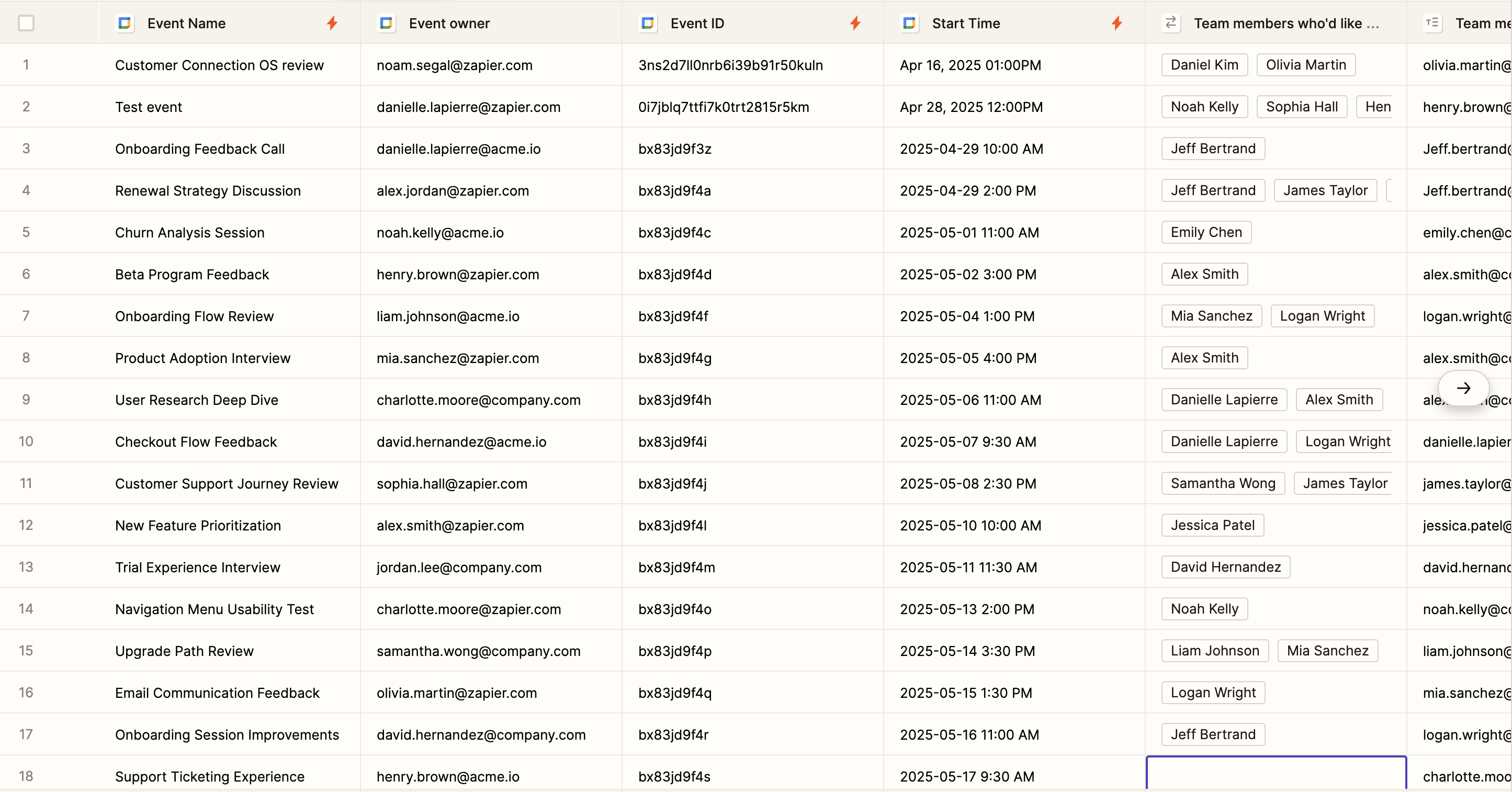Viewport: 1512px width, 792px height.
Task: Click the Sophia Hall tag in row 2
Action: coord(1301,107)
